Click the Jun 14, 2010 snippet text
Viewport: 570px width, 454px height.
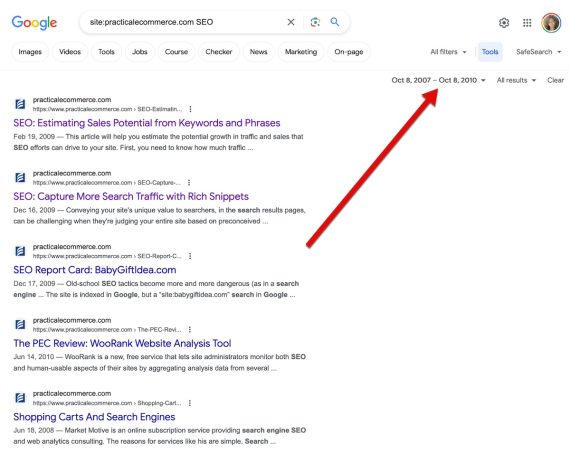(160, 362)
